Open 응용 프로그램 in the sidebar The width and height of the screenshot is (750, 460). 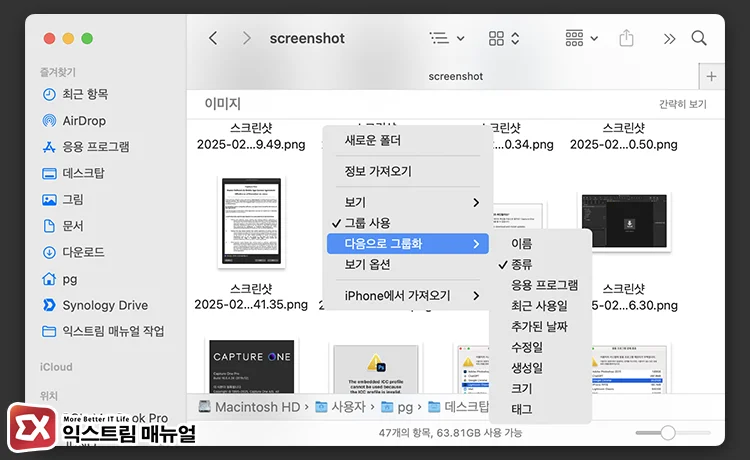coord(86,147)
